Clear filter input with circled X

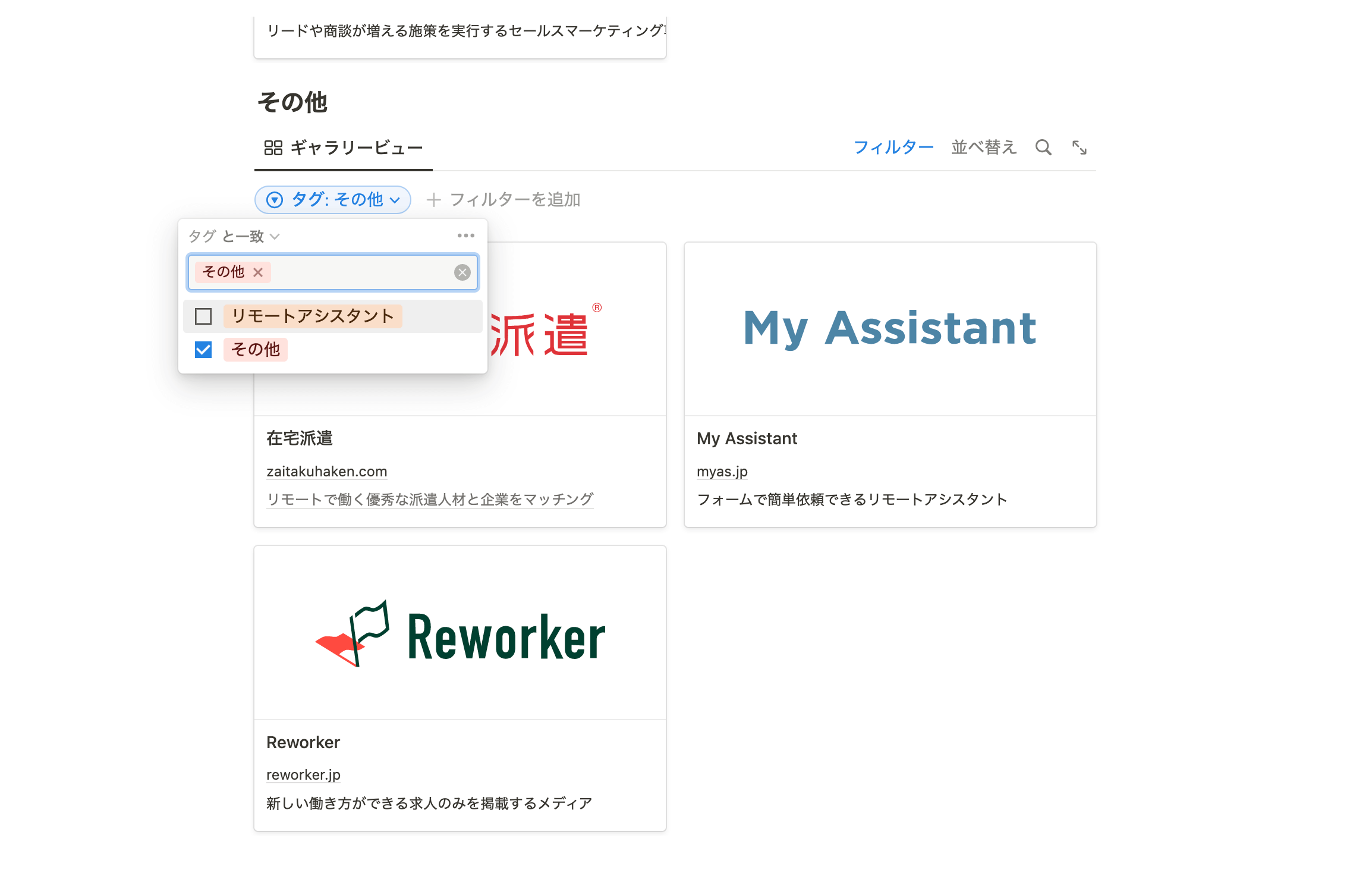point(462,272)
